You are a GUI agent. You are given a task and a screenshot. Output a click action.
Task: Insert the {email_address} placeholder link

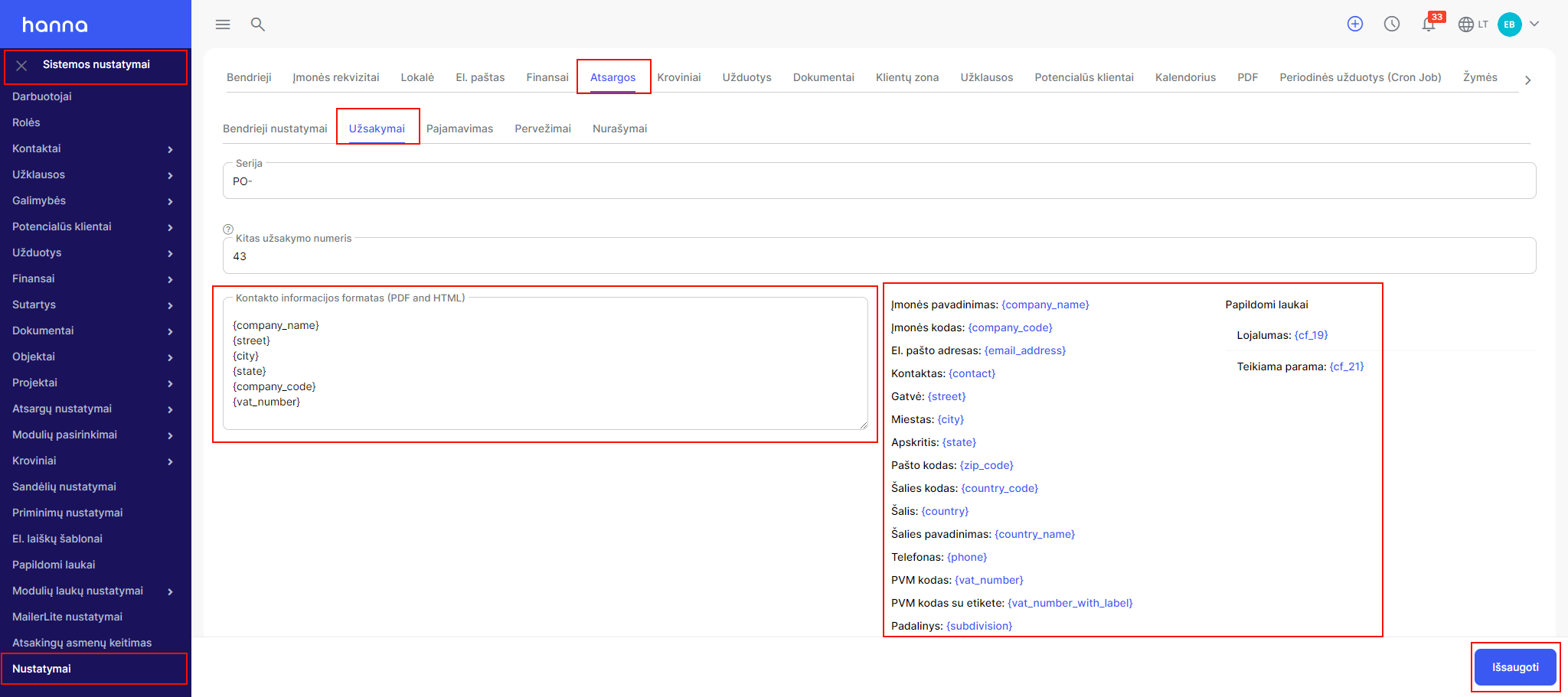1025,350
